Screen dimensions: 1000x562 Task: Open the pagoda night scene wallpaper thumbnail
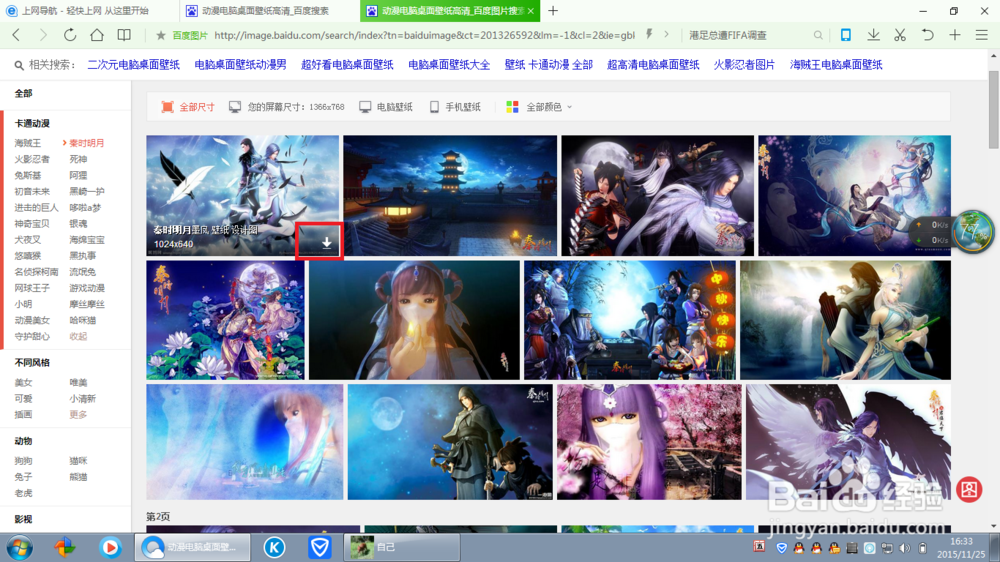[x=450, y=195]
